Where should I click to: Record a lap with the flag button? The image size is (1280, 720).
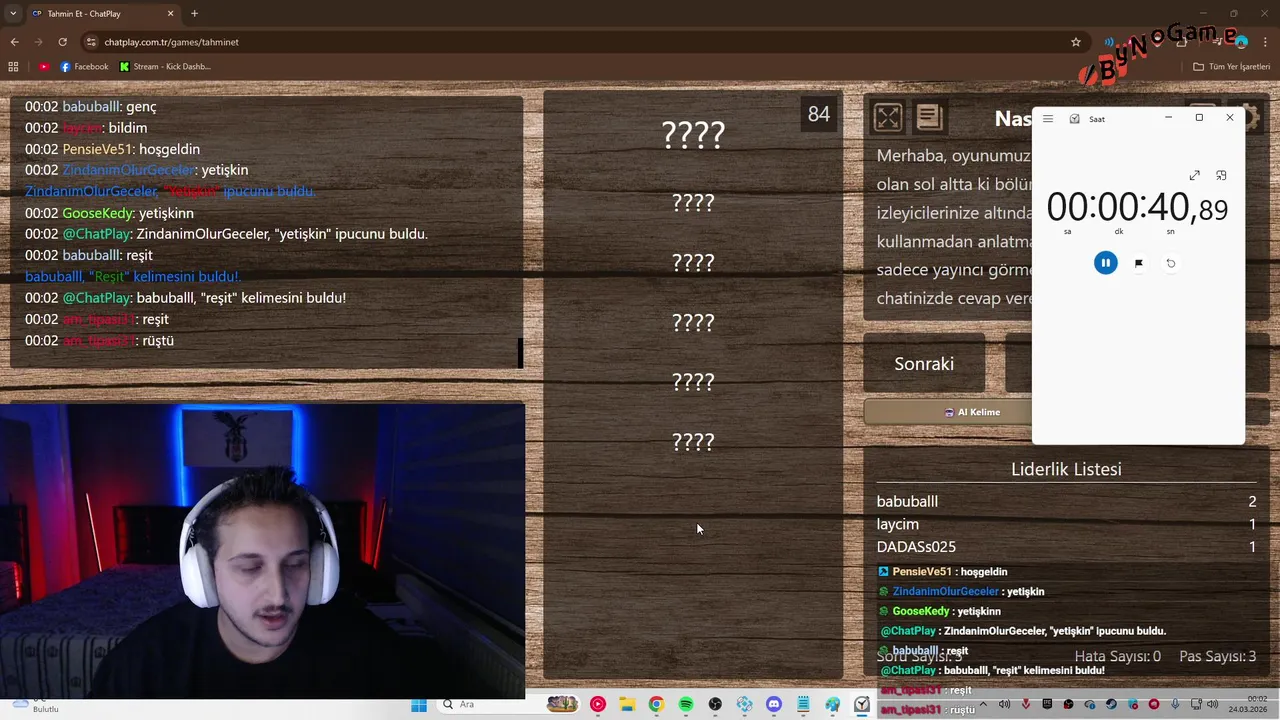point(1138,263)
